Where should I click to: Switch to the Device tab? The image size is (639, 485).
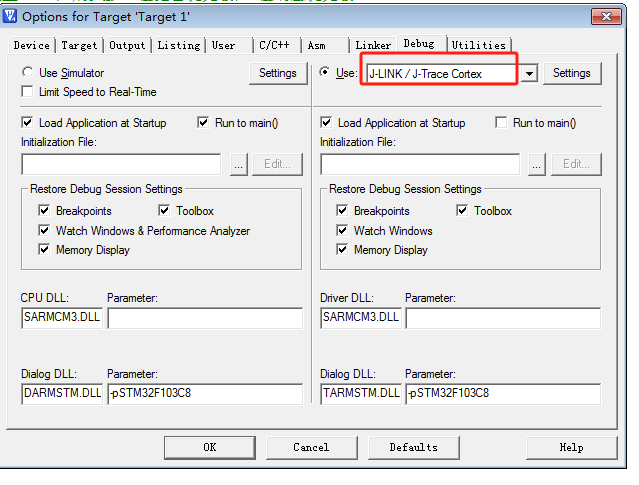(31, 45)
